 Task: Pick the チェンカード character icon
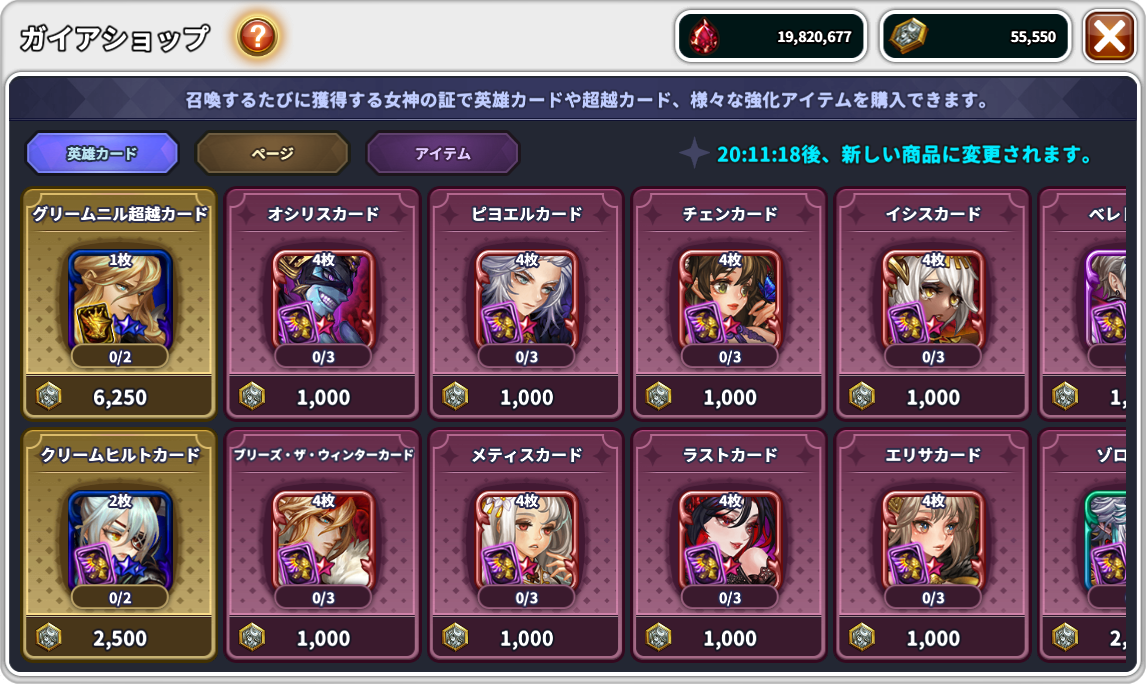(729, 298)
